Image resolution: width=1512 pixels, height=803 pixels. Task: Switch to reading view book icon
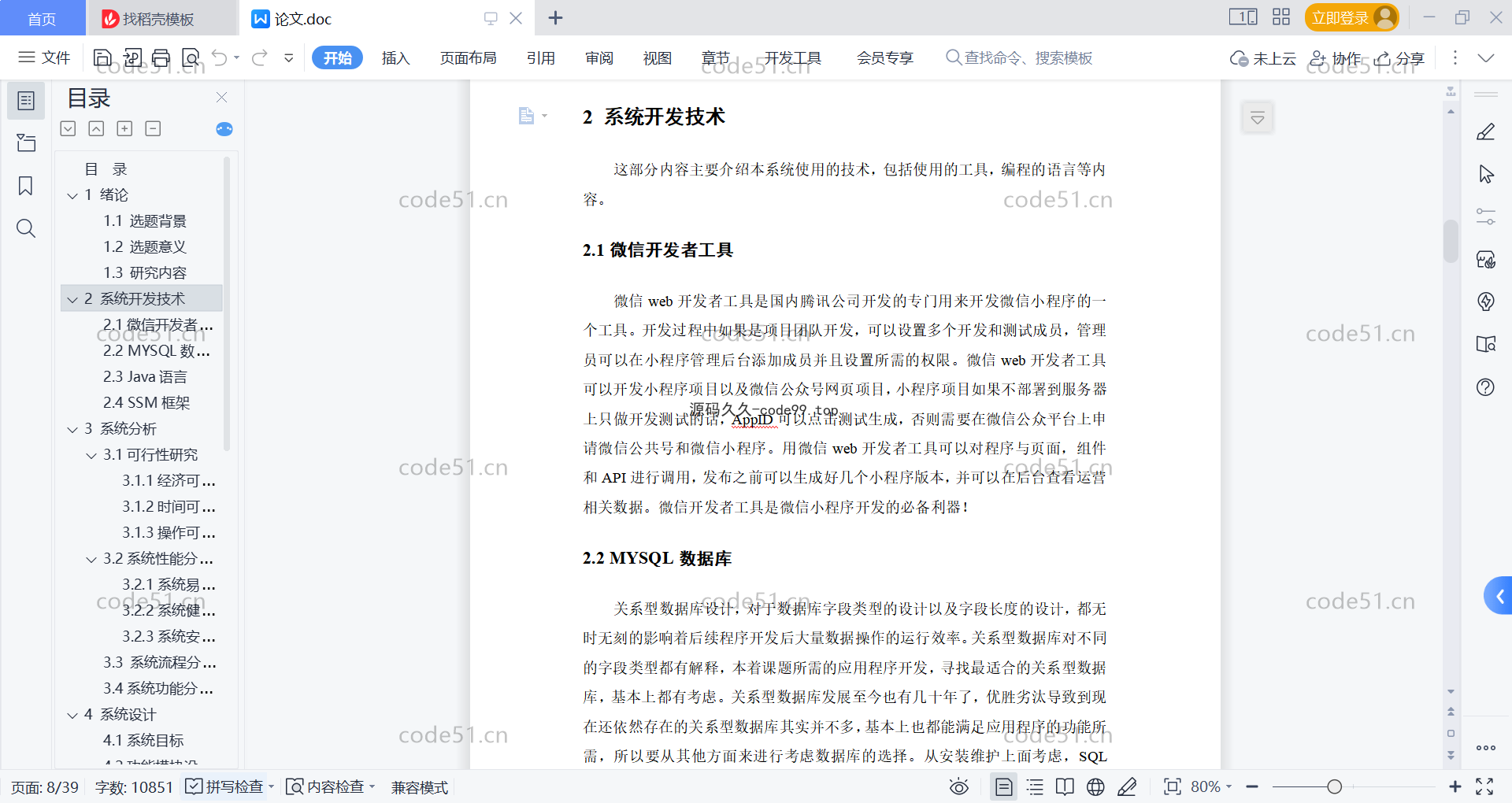[1065, 786]
